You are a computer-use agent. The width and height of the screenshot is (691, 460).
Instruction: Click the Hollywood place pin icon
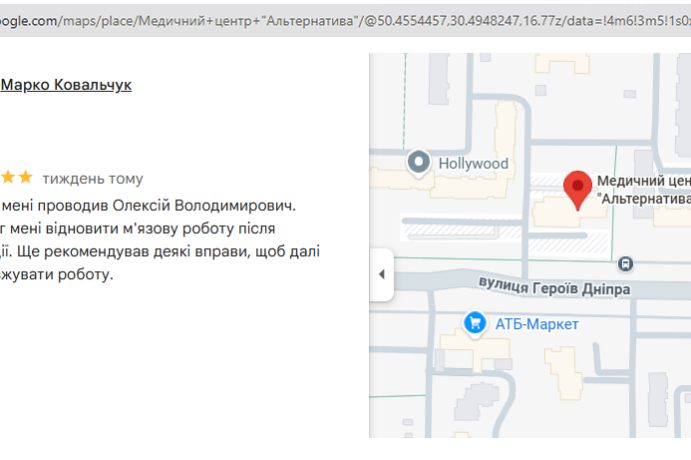[420, 163]
